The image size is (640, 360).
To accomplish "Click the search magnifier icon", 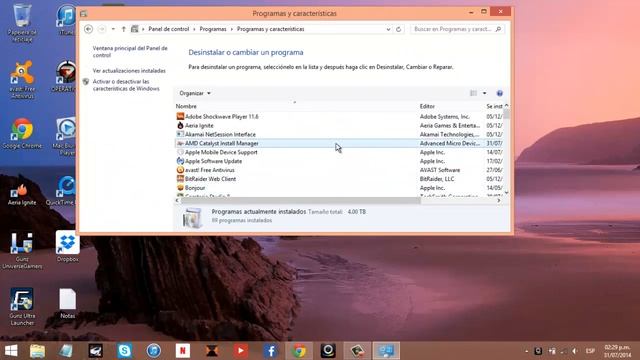I will [x=498, y=29].
